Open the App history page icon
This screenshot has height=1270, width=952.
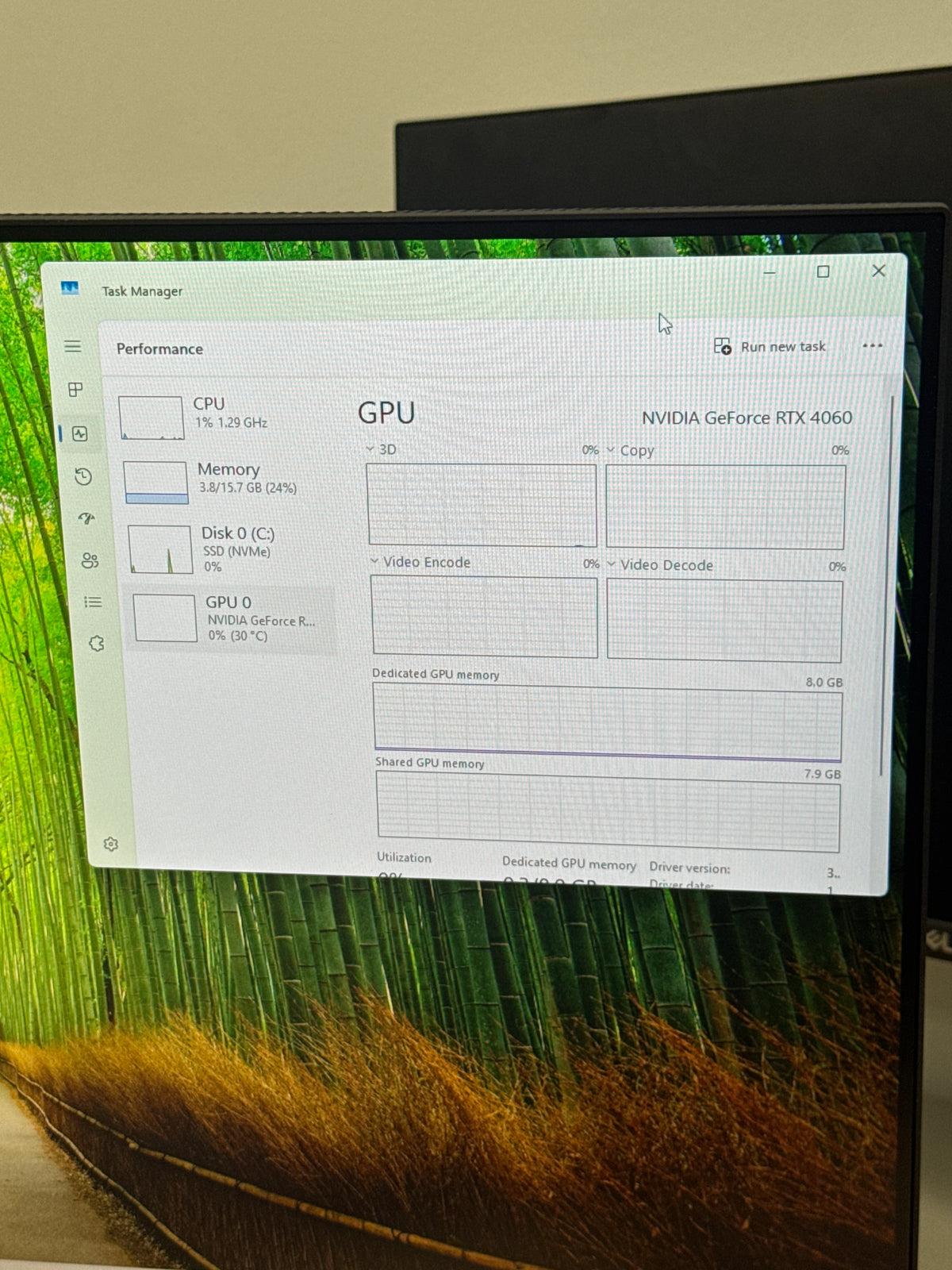[83, 476]
